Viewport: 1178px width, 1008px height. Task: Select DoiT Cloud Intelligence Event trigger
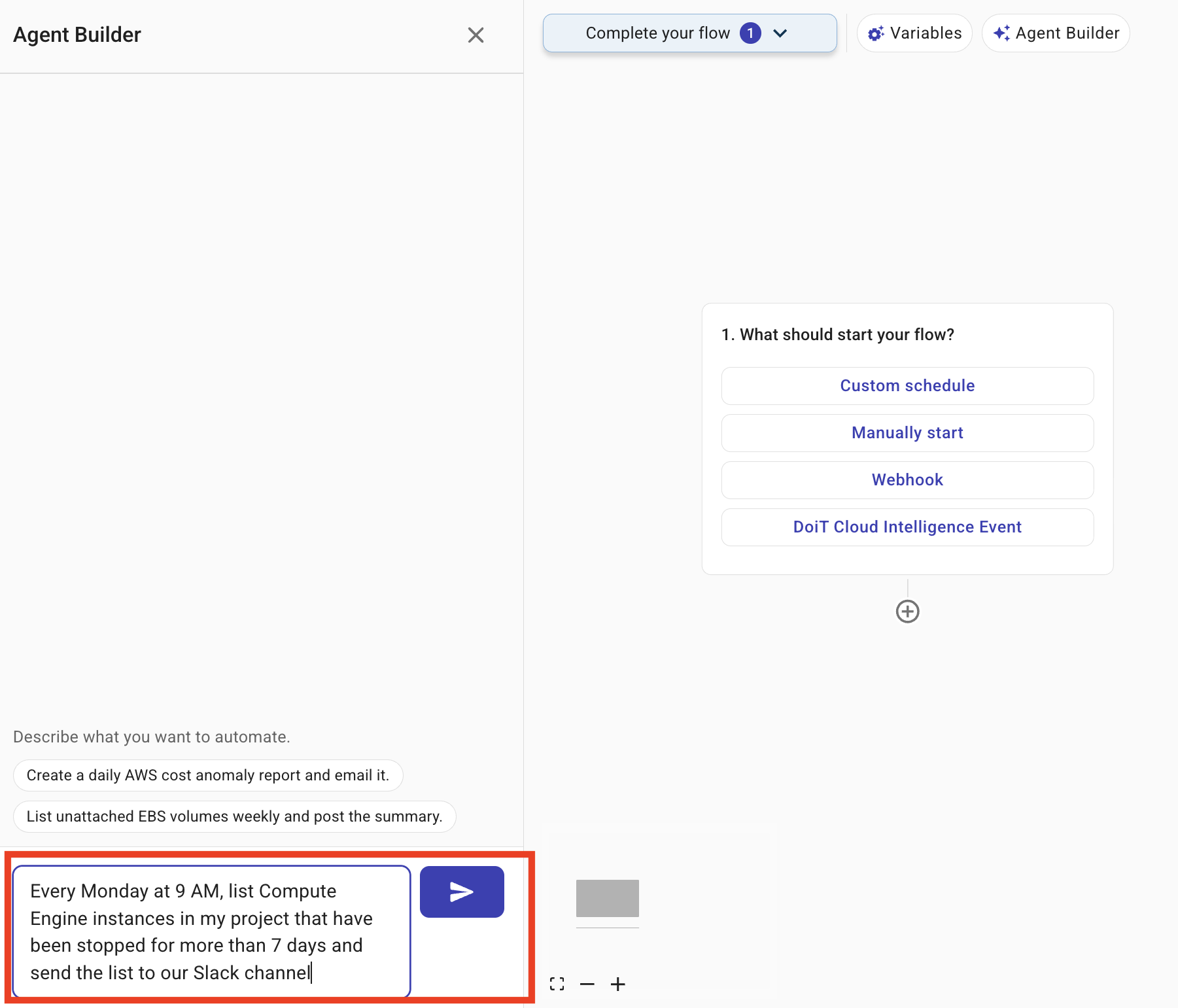click(907, 527)
